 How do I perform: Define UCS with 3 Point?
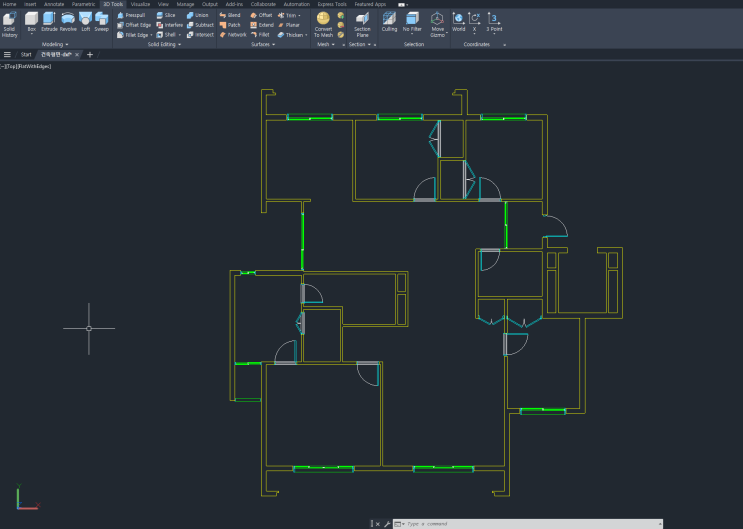pyautogui.click(x=494, y=23)
